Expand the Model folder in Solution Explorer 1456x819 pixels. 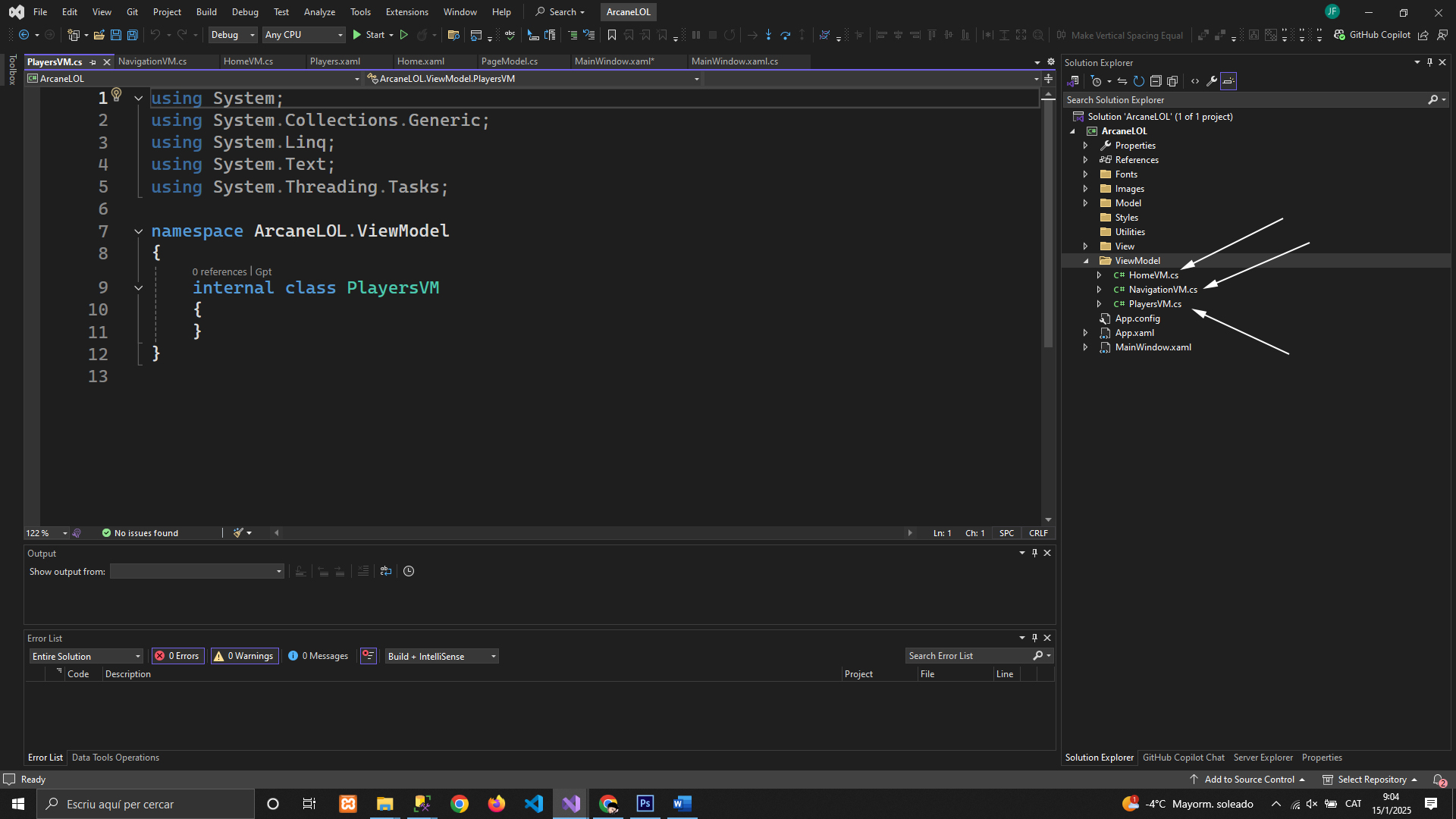tap(1085, 203)
